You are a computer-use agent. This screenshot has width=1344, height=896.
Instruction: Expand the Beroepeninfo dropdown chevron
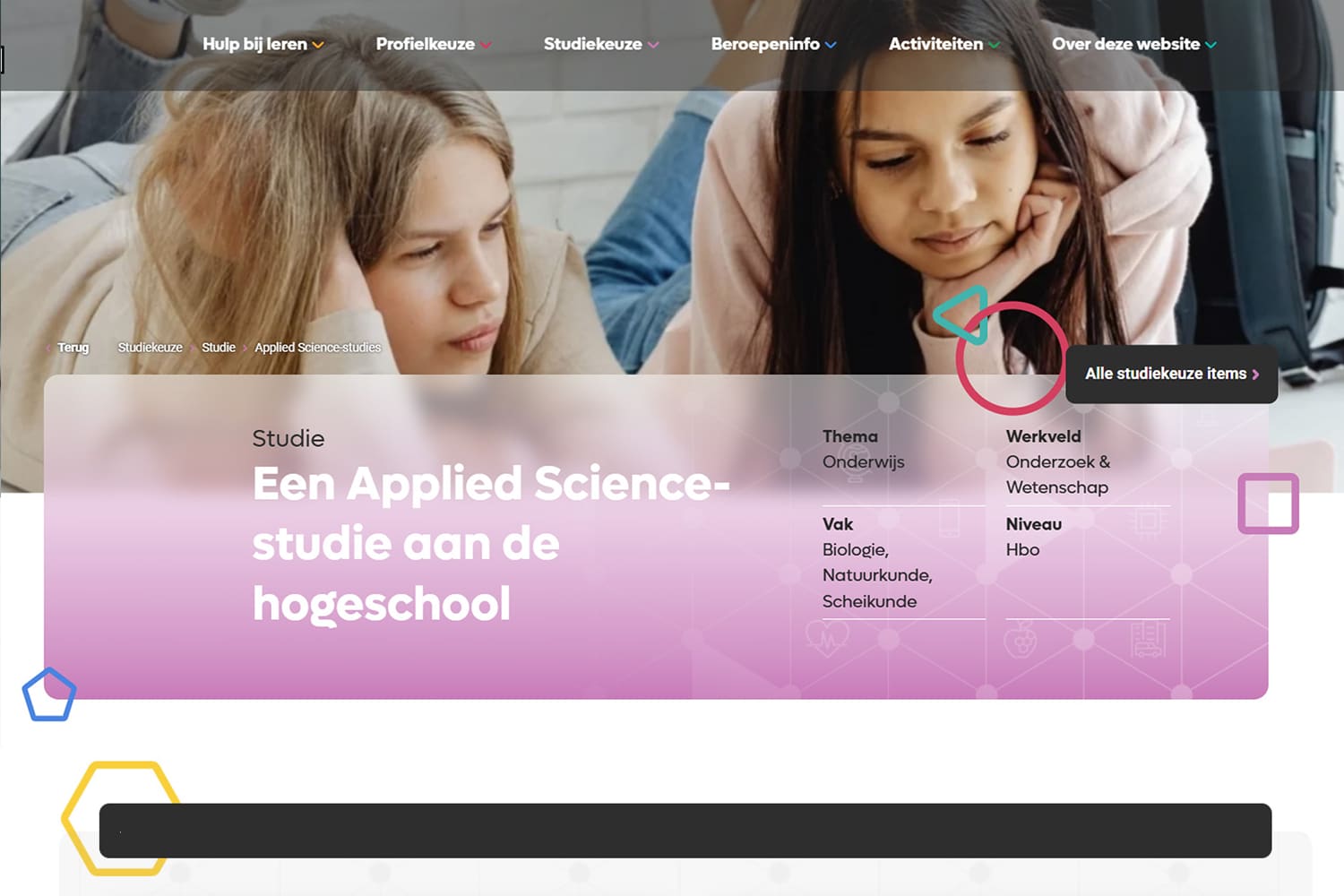[831, 45]
